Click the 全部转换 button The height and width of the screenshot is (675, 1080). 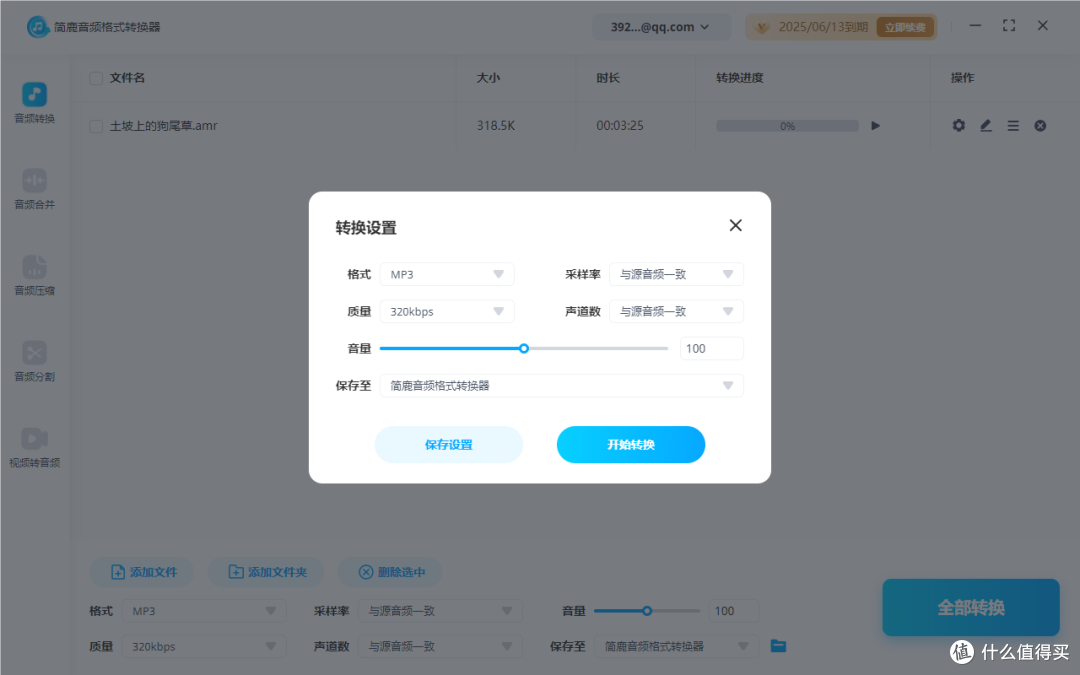click(970, 608)
